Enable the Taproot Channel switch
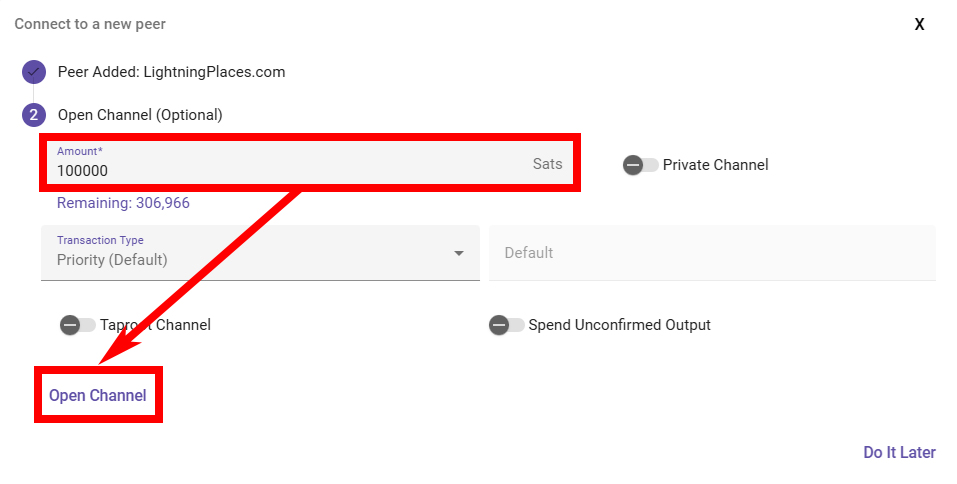The height and width of the screenshot is (484, 957). click(x=78, y=325)
